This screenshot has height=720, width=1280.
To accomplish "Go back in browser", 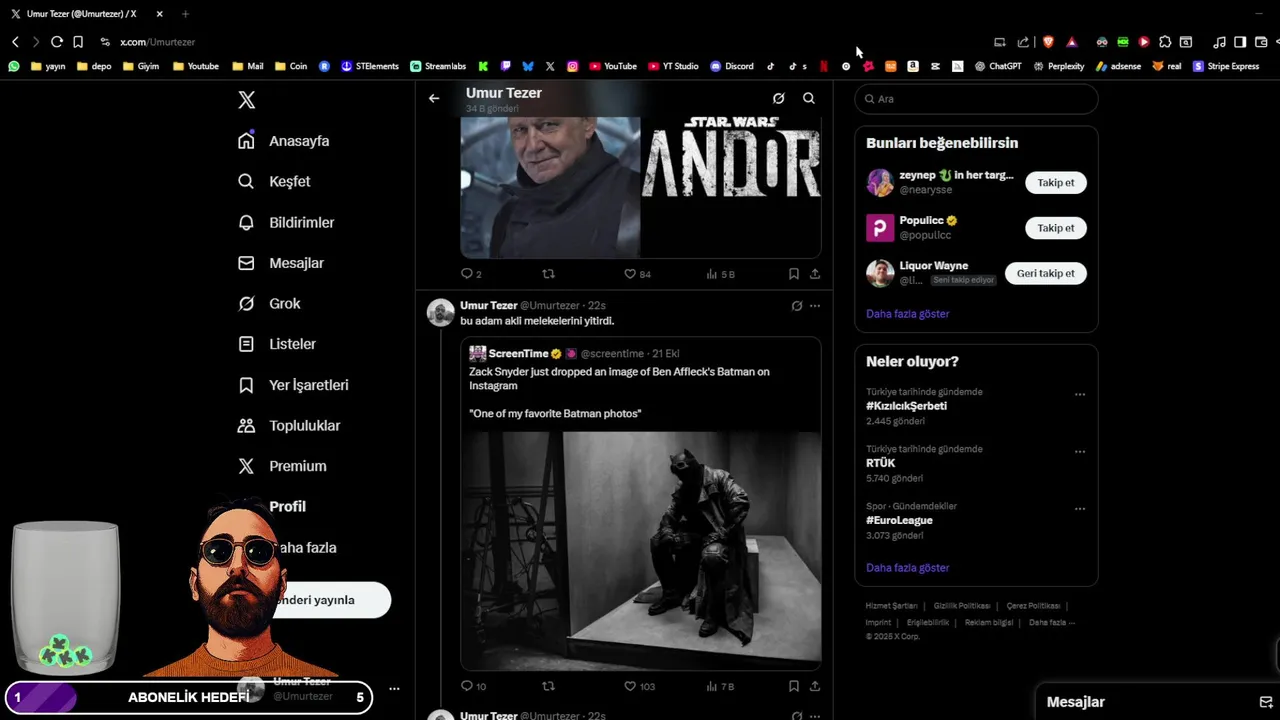I will tap(15, 42).
